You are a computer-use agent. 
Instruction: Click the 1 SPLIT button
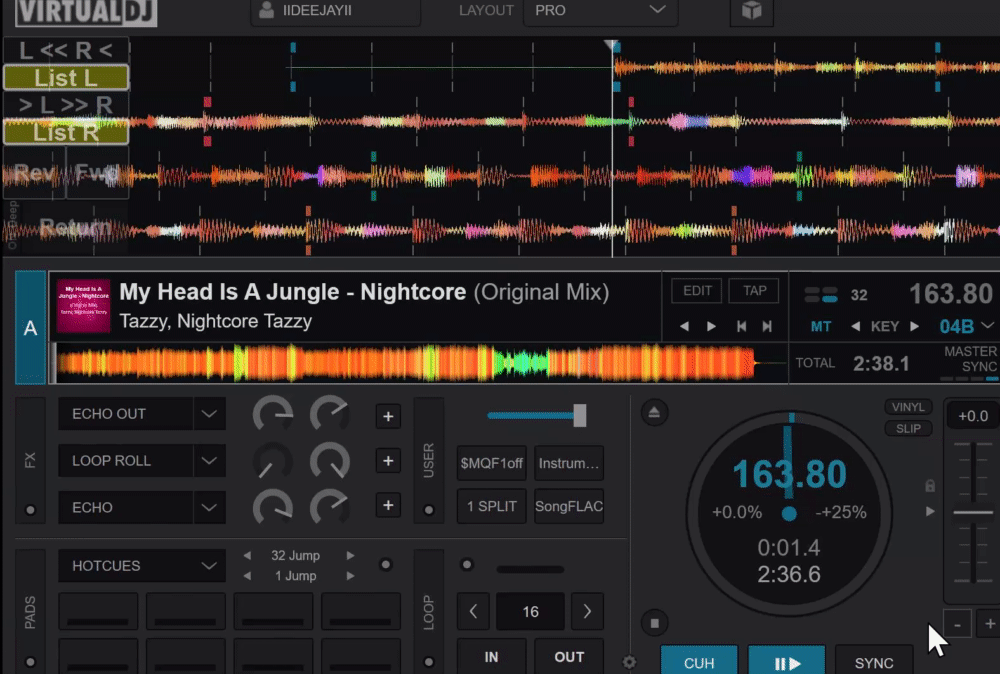(x=492, y=506)
